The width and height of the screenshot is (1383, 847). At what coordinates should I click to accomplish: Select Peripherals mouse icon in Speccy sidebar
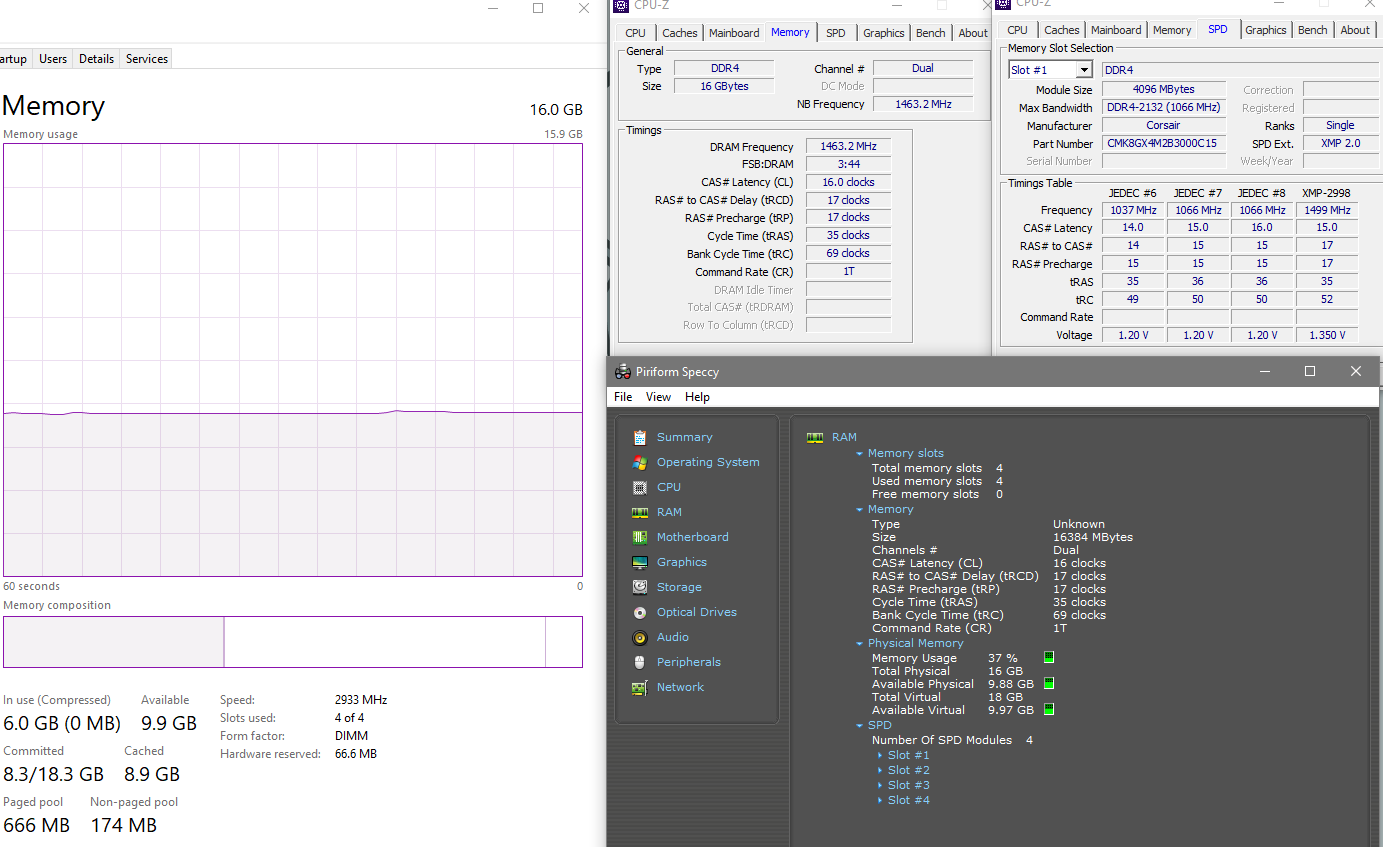[x=640, y=662]
